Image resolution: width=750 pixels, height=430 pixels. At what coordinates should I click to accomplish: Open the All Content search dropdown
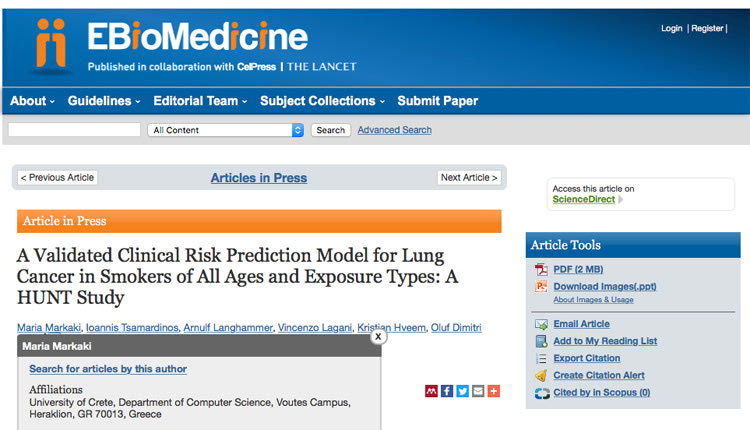click(x=225, y=130)
